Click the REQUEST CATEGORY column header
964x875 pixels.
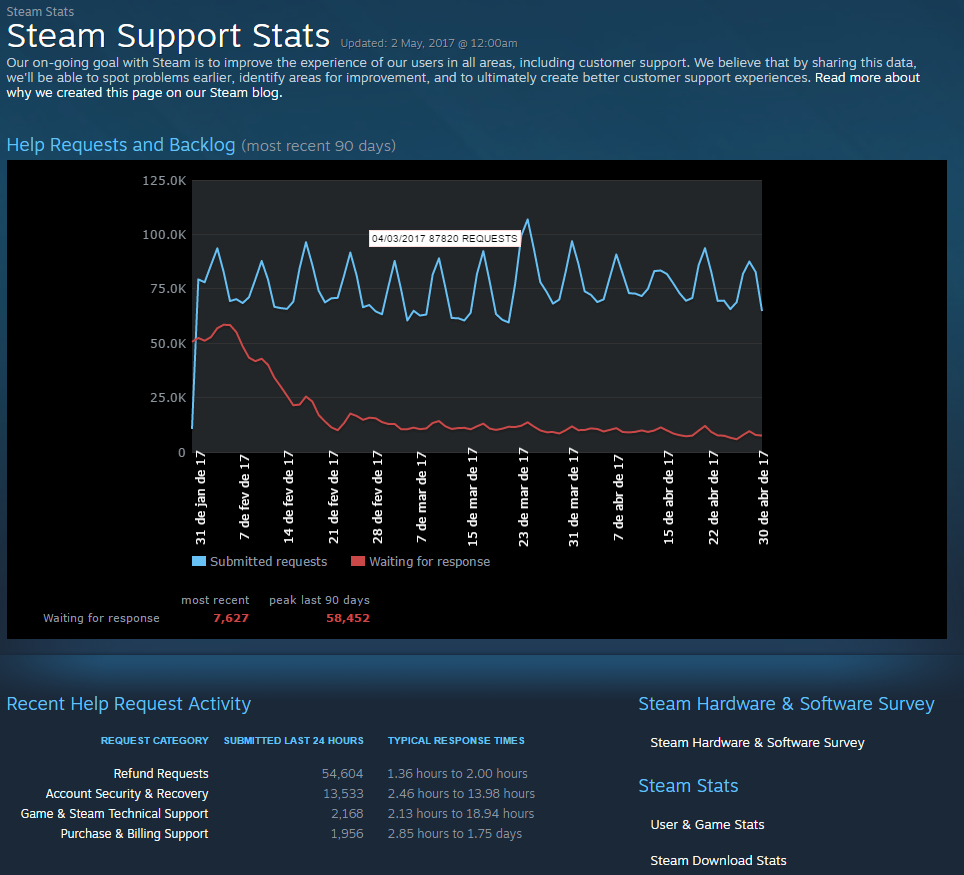tap(154, 741)
